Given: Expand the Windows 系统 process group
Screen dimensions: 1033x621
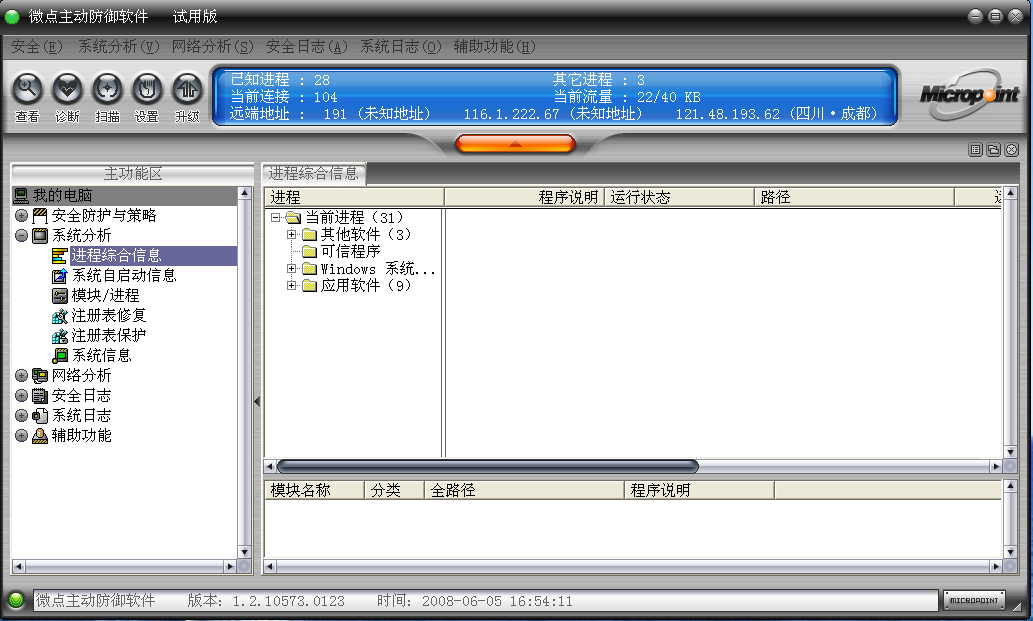Looking at the screenshot, I should pos(291,269).
